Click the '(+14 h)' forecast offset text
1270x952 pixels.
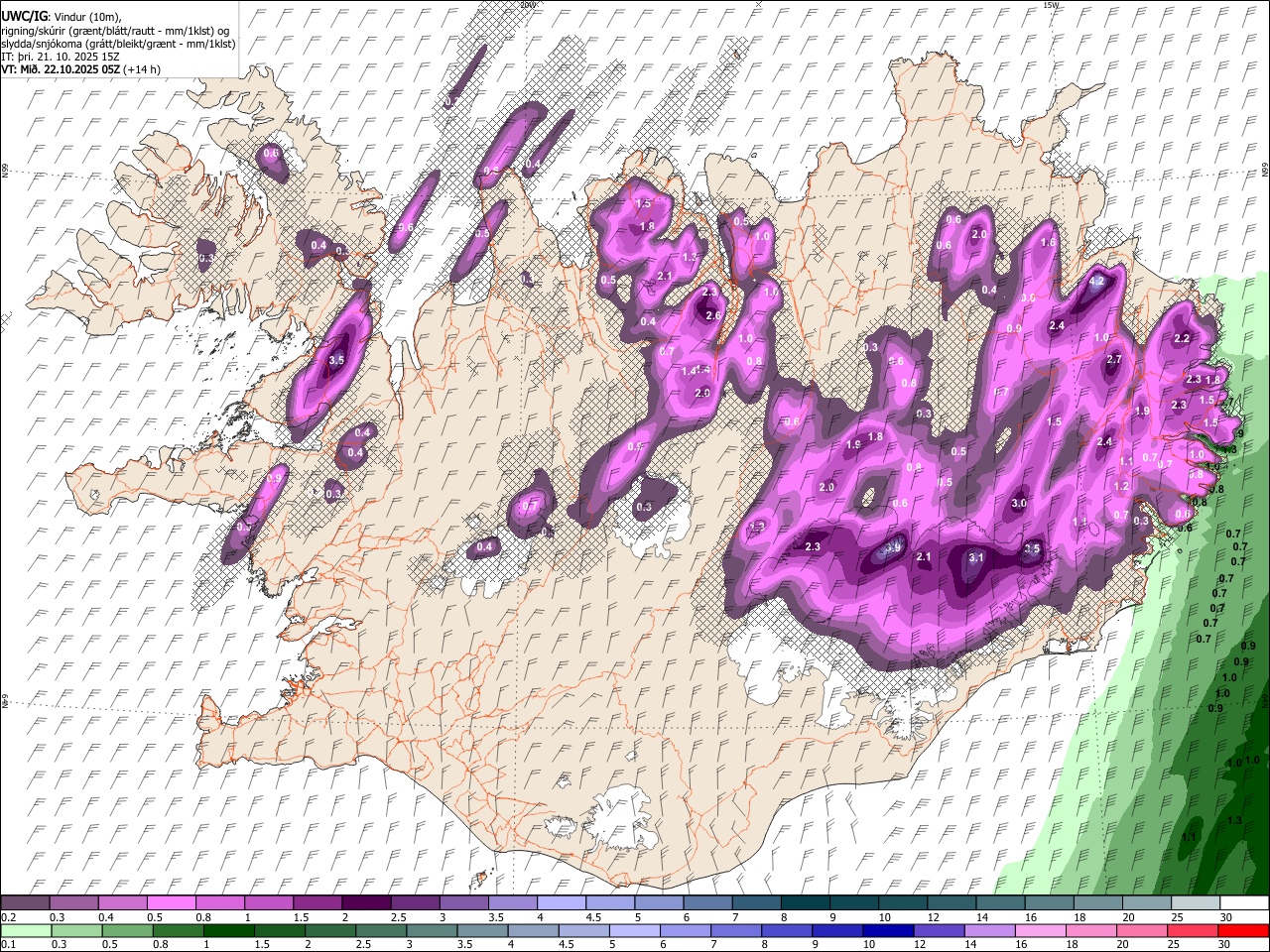click(x=143, y=69)
